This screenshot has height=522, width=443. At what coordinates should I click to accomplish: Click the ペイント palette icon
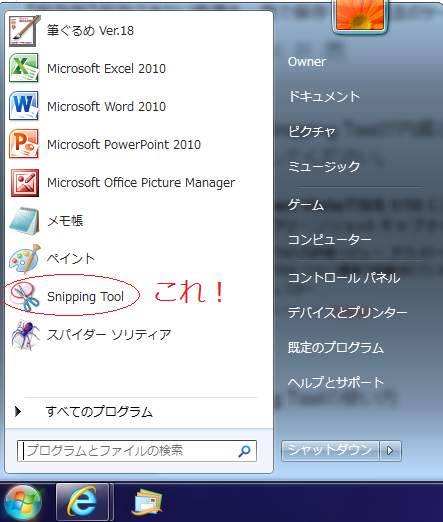[25, 259]
